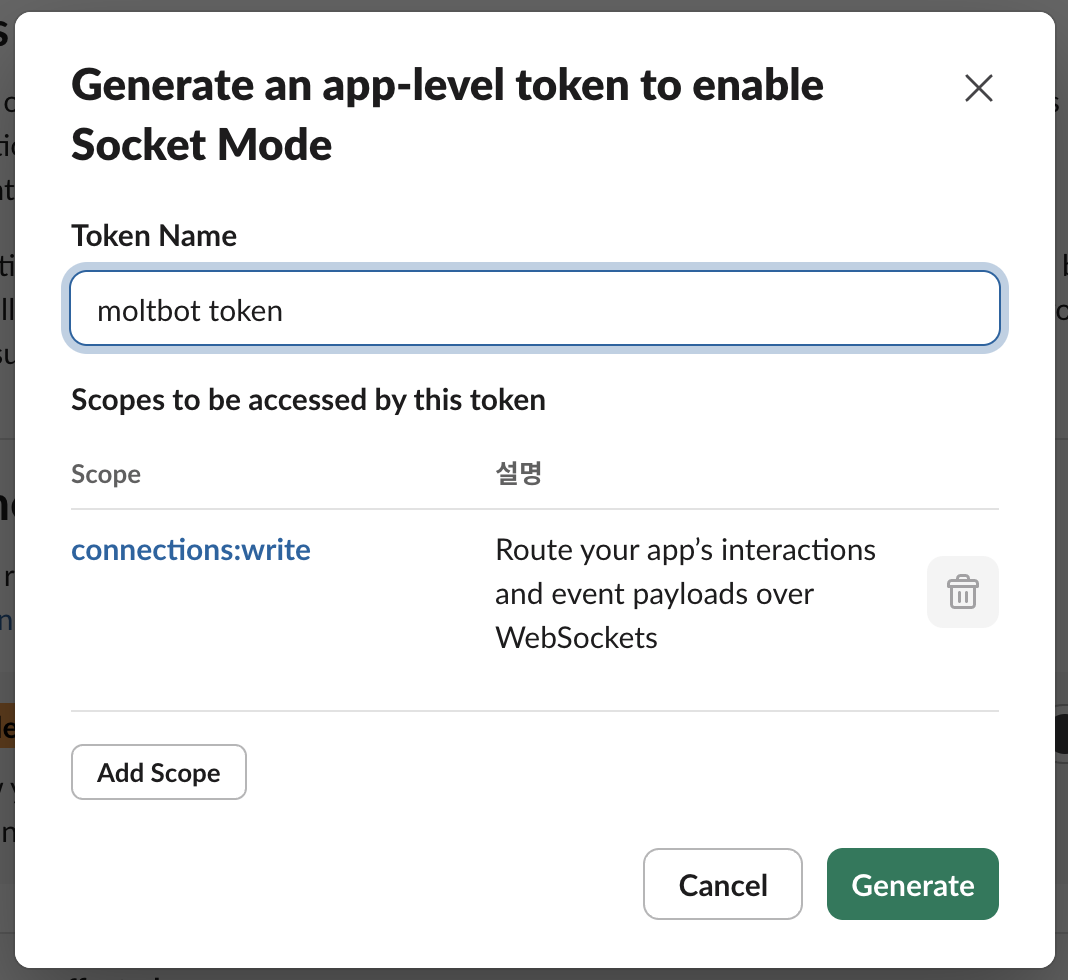Click the 'Socket Mode' title line
The width and height of the screenshot is (1068, 980).
click(x=202, y=145)
